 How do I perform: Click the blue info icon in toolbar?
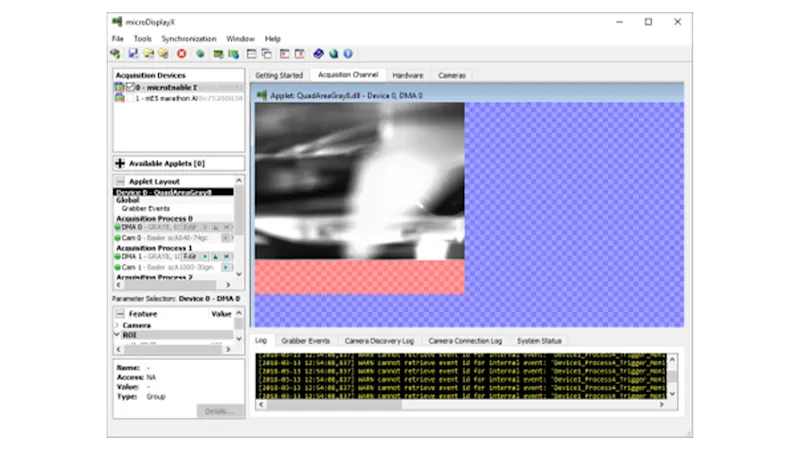348,54
